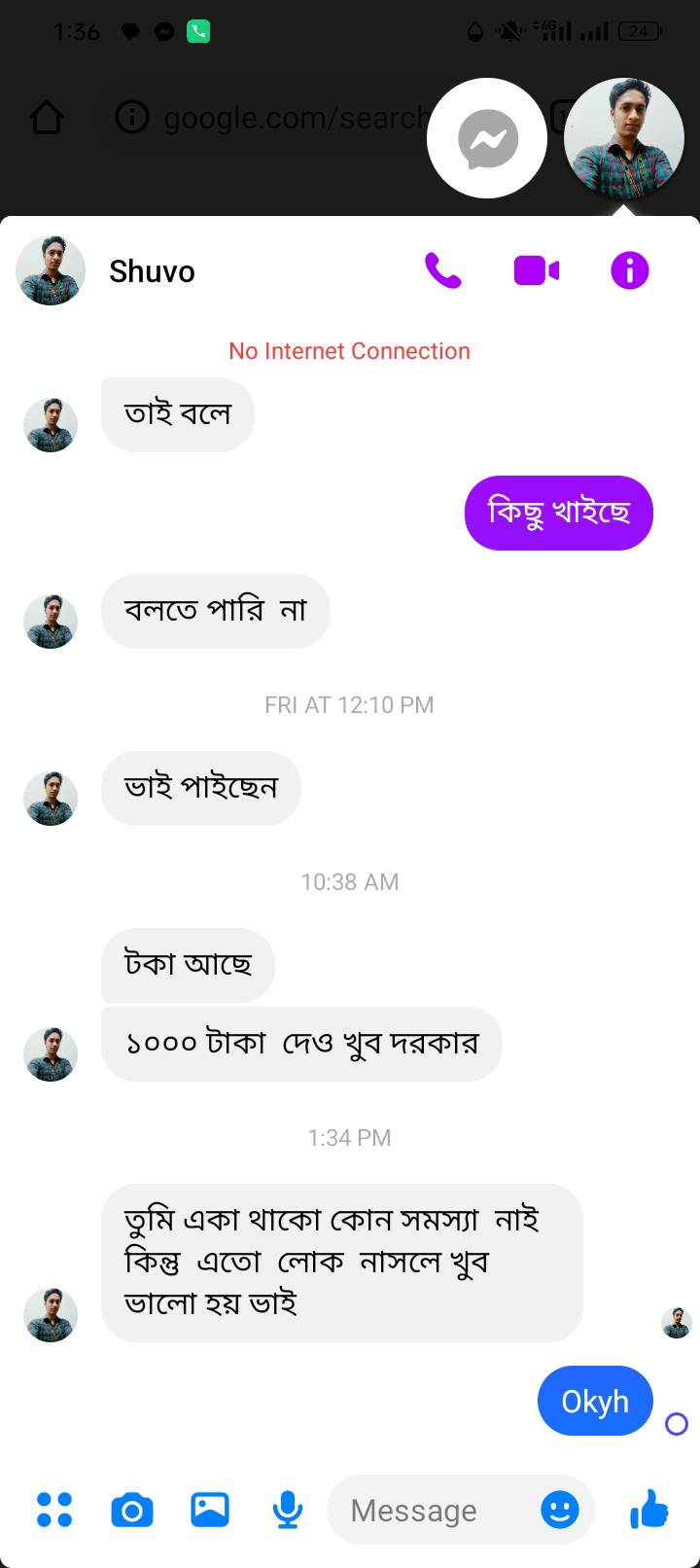Tap the camera icon
Image resolution: width=700 pixels, height=1568 pixels.
[132, 1510]
